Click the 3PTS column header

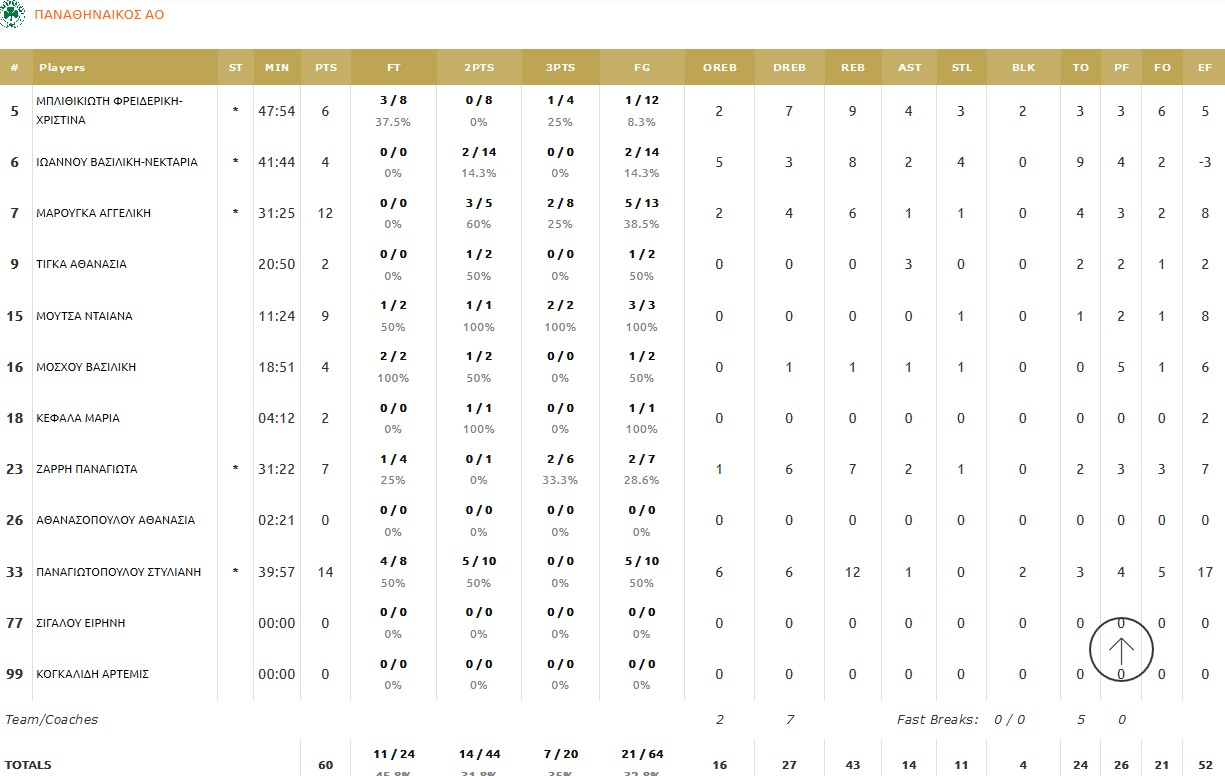pyautogui.click(x=560, y=68)
